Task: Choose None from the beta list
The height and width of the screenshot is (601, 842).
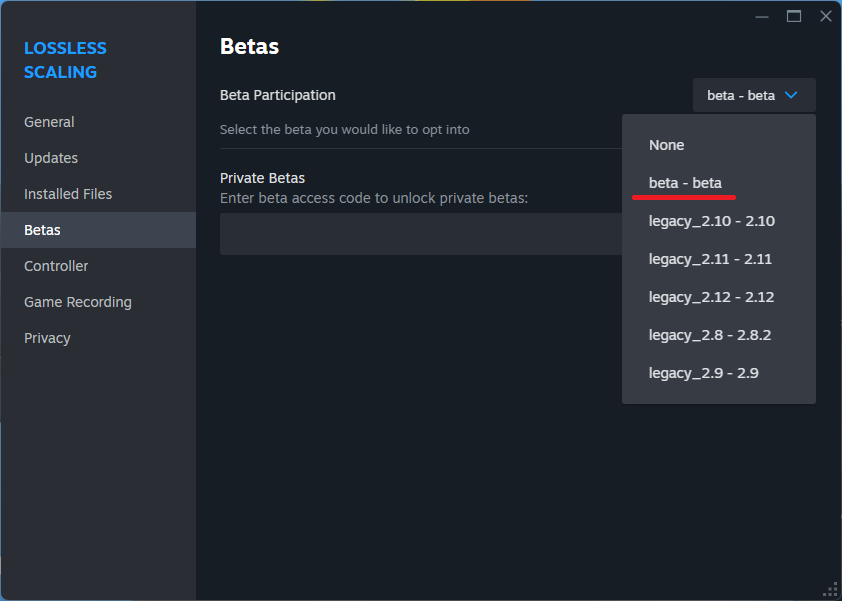Action: tap(666, 145)
